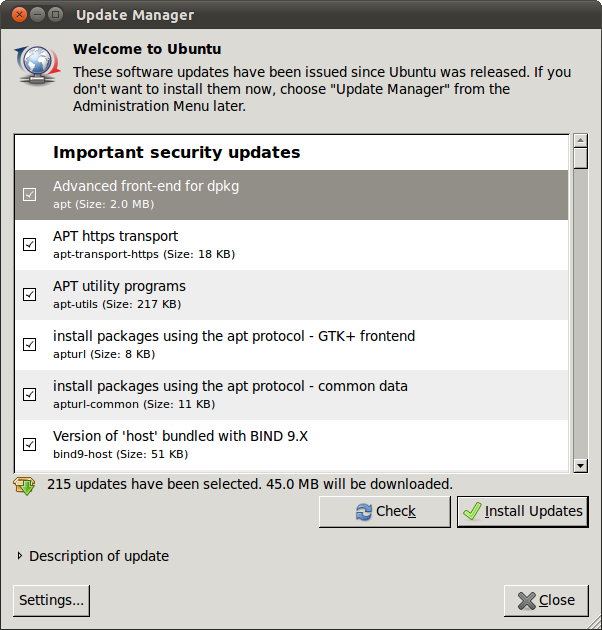Open the Settings dialog
602x630 pixels.
(x=51, y=600)
